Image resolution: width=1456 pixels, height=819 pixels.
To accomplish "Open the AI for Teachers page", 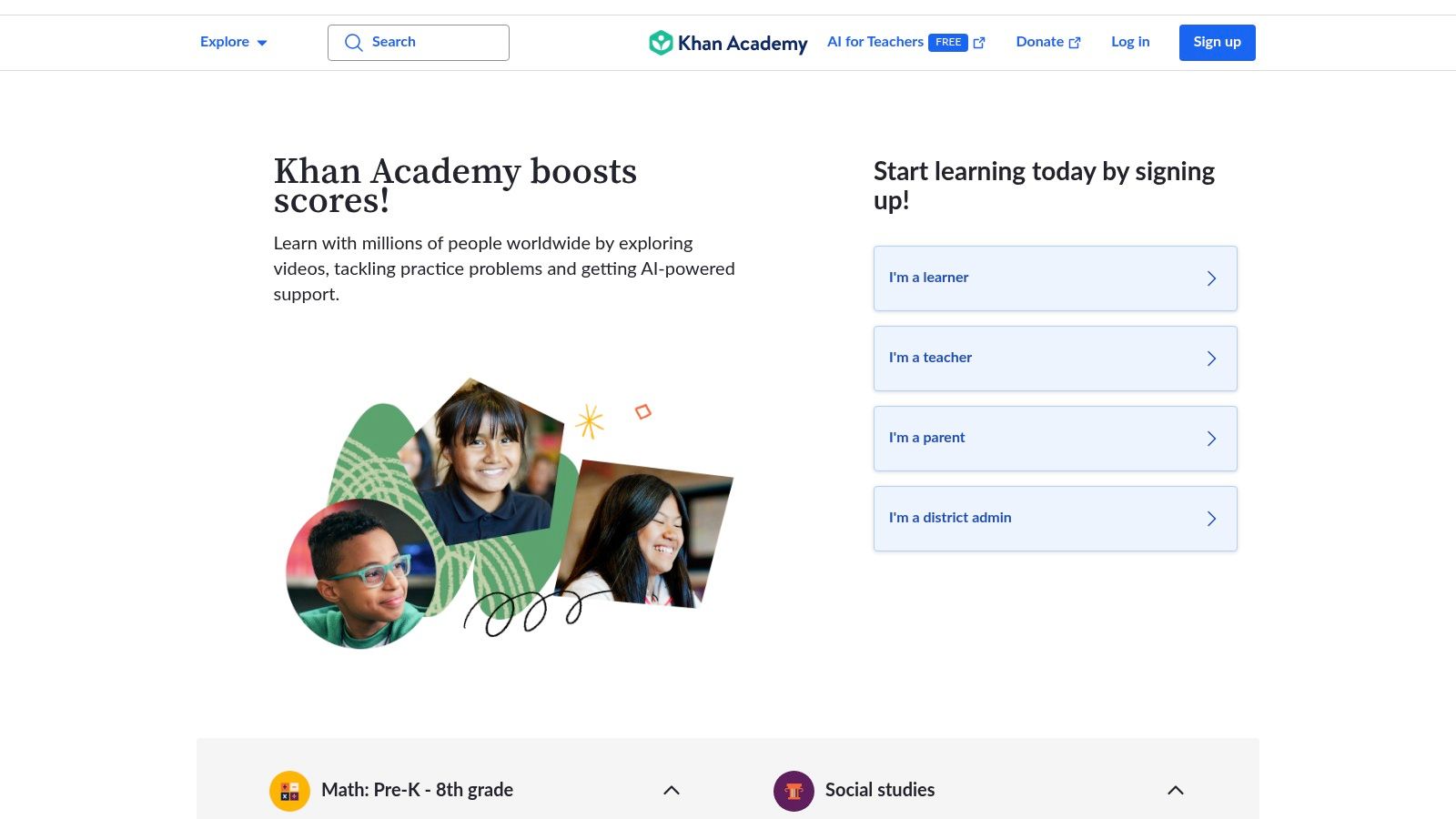I will point(875,42).
